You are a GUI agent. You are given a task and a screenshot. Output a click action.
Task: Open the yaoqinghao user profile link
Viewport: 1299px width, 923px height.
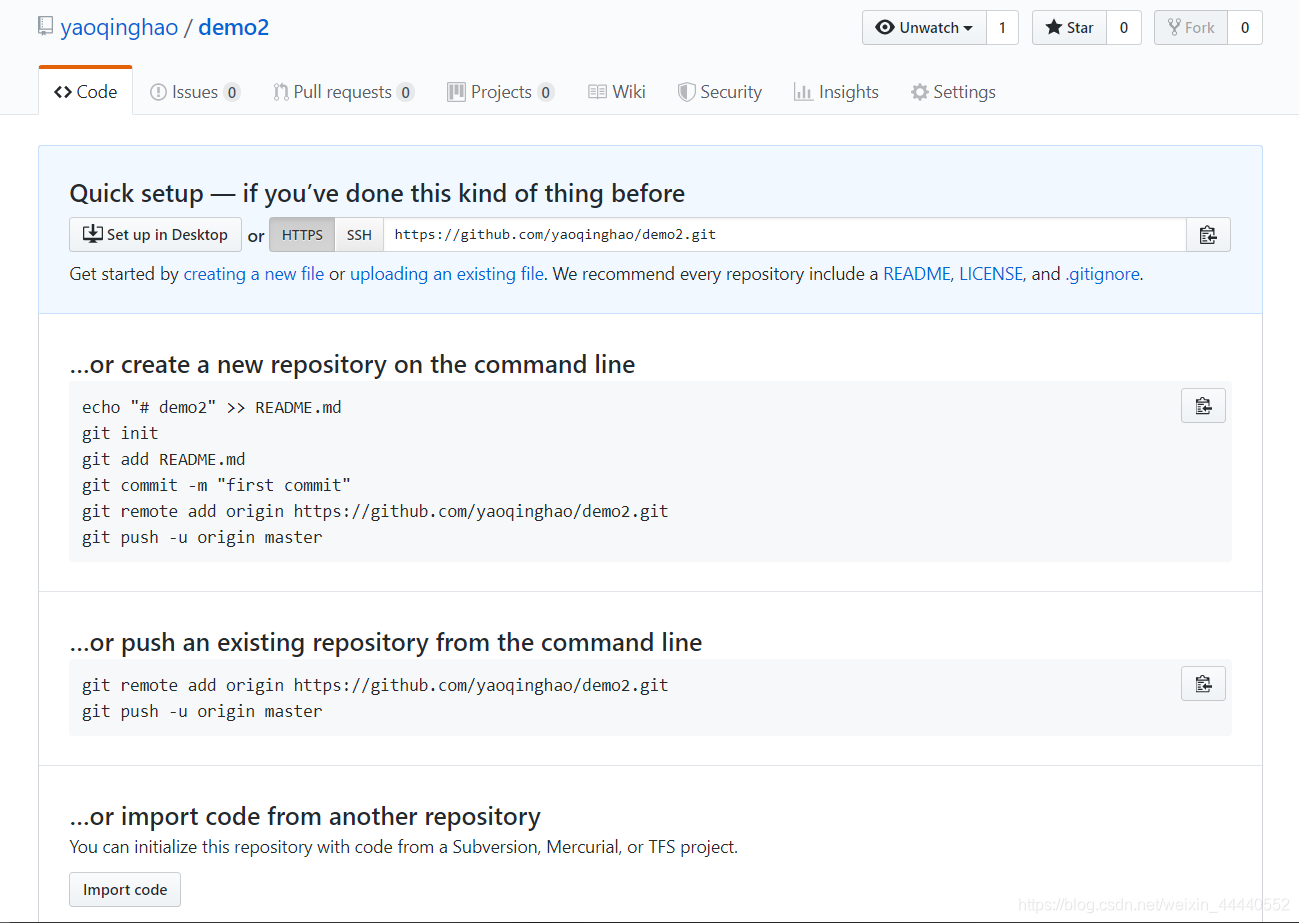click(x=119, y=27)
